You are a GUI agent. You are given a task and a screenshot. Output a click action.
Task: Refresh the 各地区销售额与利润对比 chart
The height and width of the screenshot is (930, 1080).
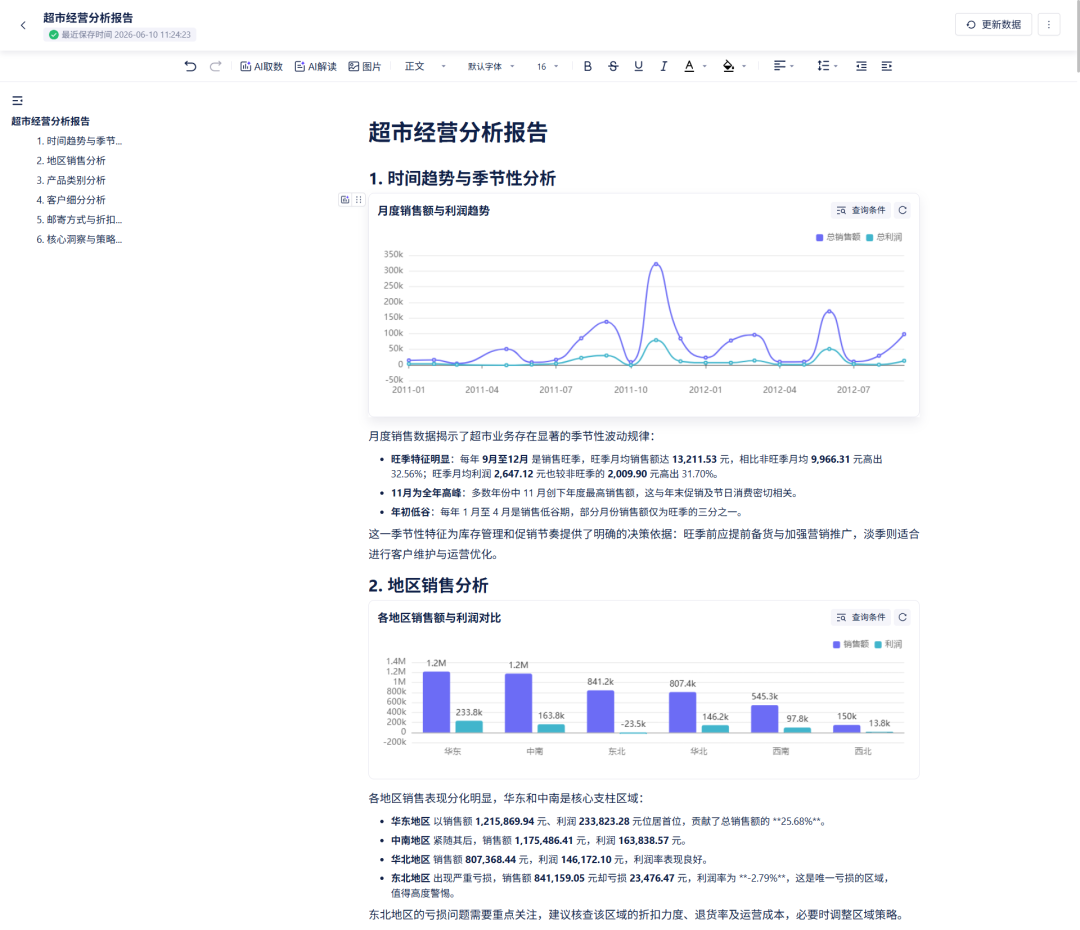[x=902, y=617]
